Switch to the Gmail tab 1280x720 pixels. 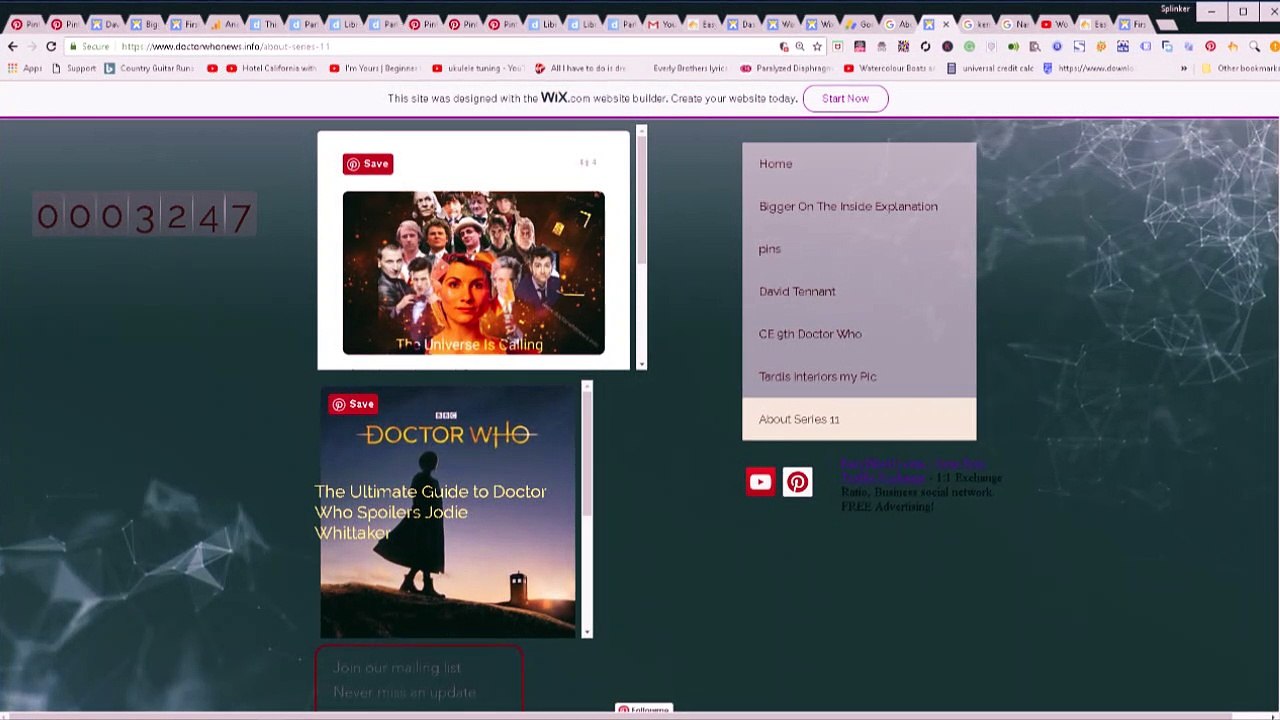pyautogui.click(x=660, y=24)
